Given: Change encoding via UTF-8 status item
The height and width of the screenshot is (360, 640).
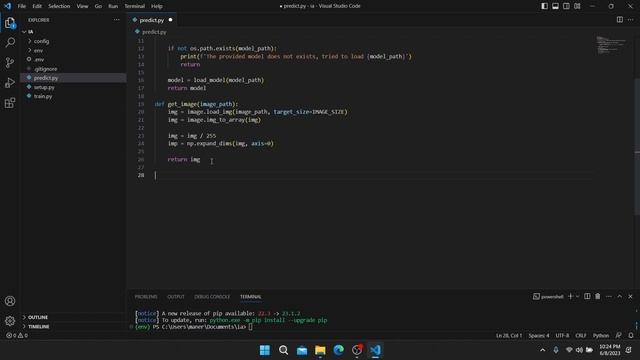Looking at the screenshot, I should pyautogui.click(x=562, y=336).
